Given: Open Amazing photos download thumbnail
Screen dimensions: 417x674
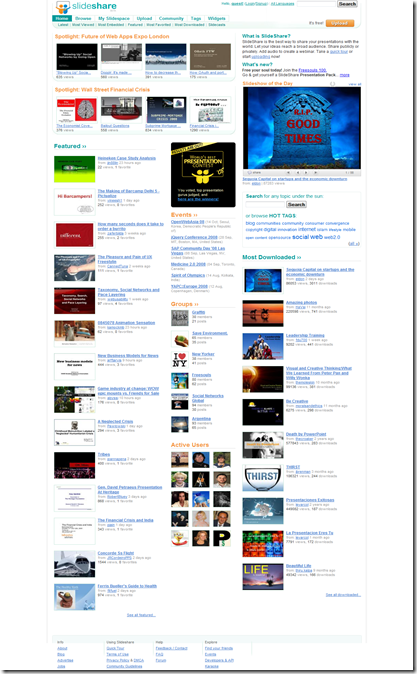Looking at the screenshot, I should tap(263, 313).
